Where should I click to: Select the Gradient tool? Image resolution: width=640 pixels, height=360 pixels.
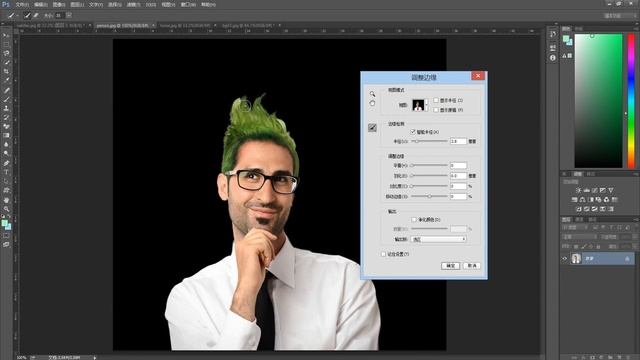tap(6, 136)
